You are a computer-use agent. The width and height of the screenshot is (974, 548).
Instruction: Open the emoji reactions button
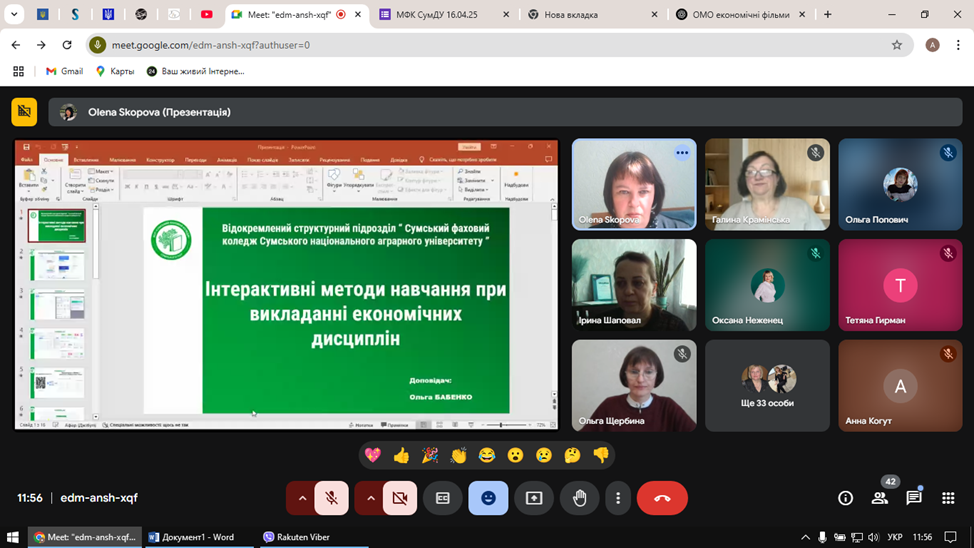488,498
